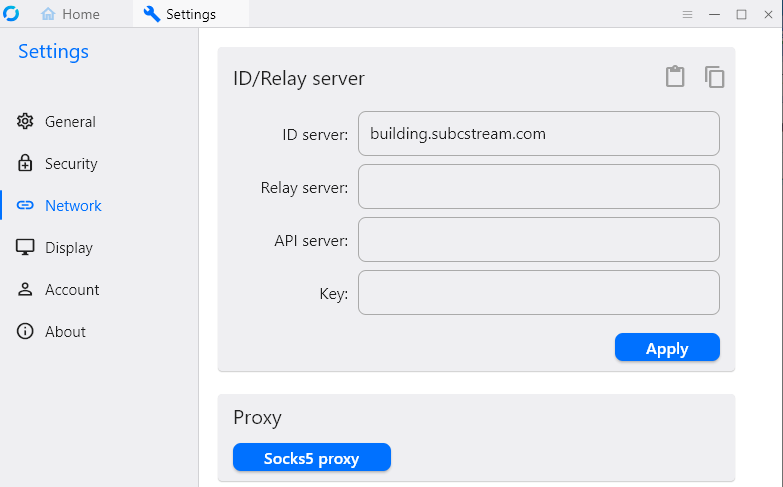Open the Socks5 proxy configuration
783x487 pixels.
click(x=311, y=458)
